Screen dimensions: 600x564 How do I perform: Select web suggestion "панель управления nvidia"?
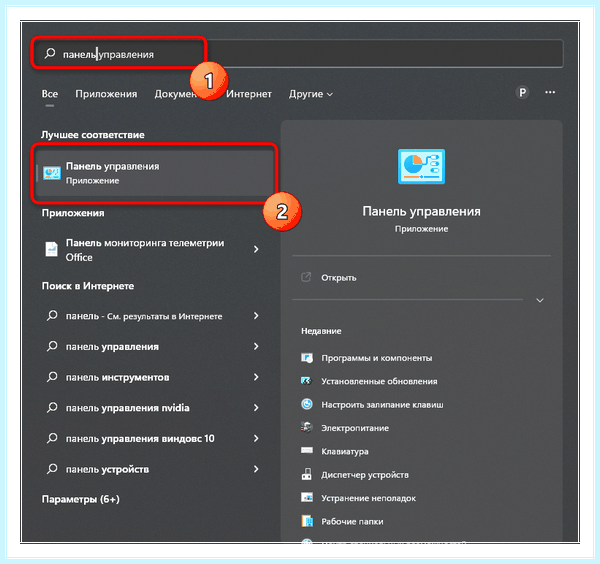[x=152, y=408]
